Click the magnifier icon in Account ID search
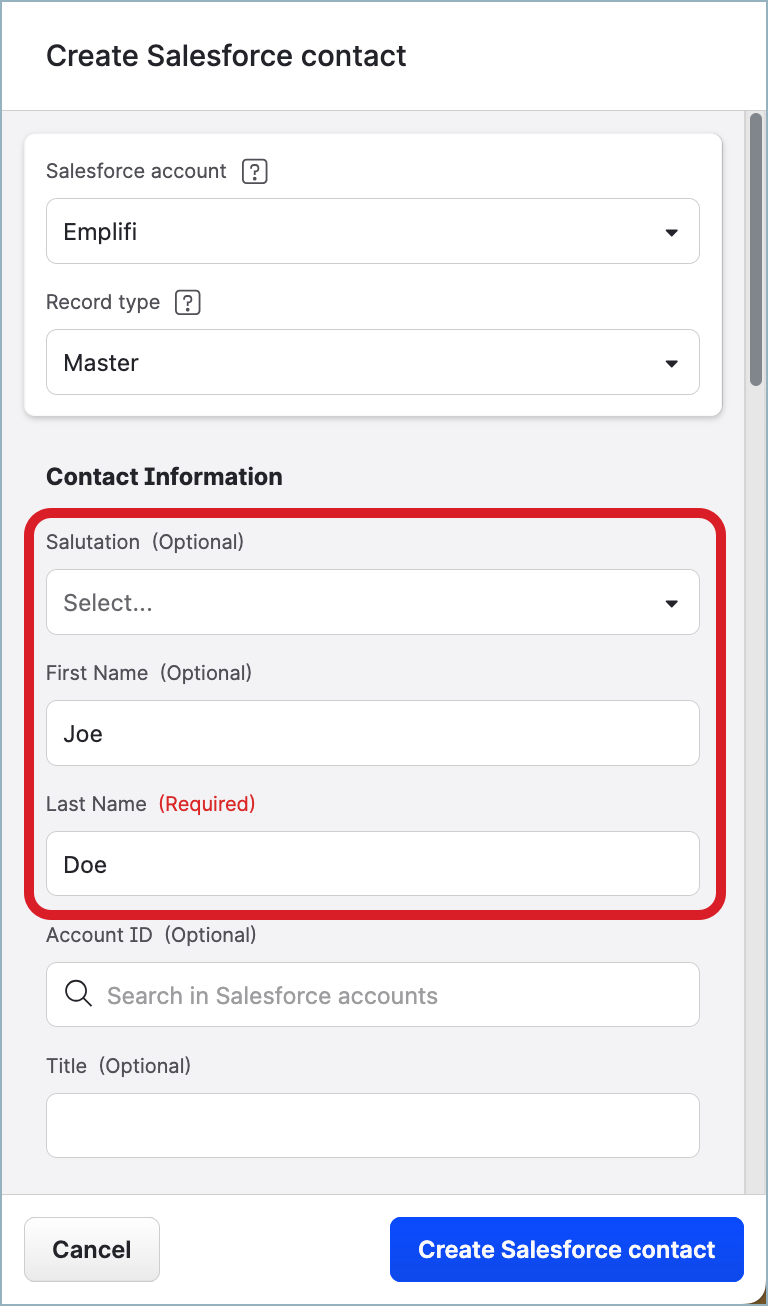The height and width of the screenshot is (1306, 768). click(78, 995)
